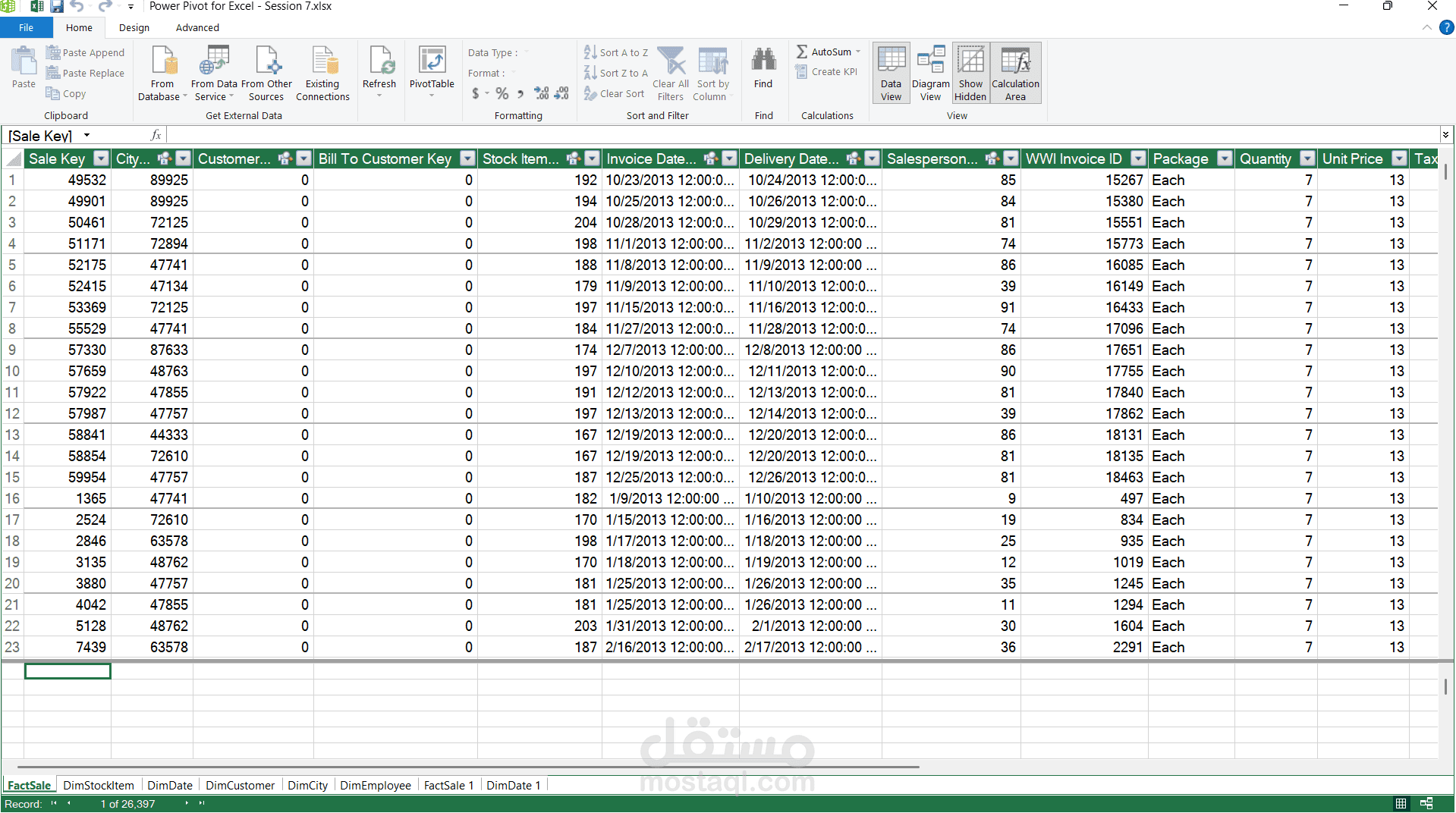1456x813 pixels.
Task: Click the vertical scrollbar of data grid
Action: [x=1445, y=173]
